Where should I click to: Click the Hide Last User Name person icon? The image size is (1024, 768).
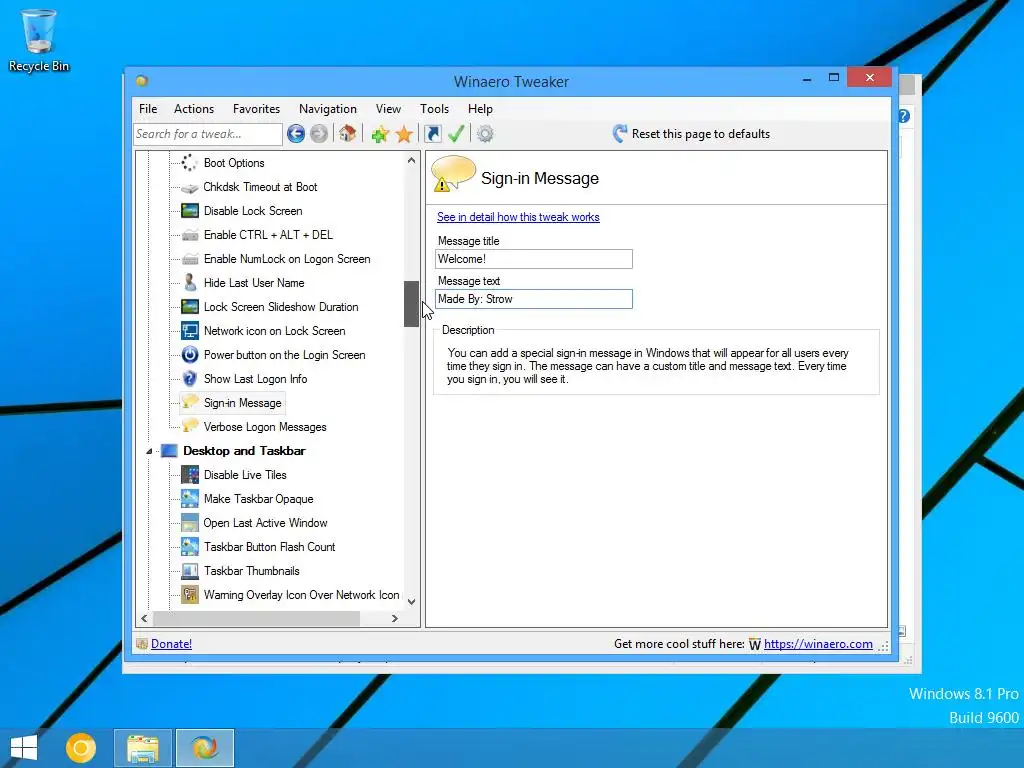(x=189, y=282)
